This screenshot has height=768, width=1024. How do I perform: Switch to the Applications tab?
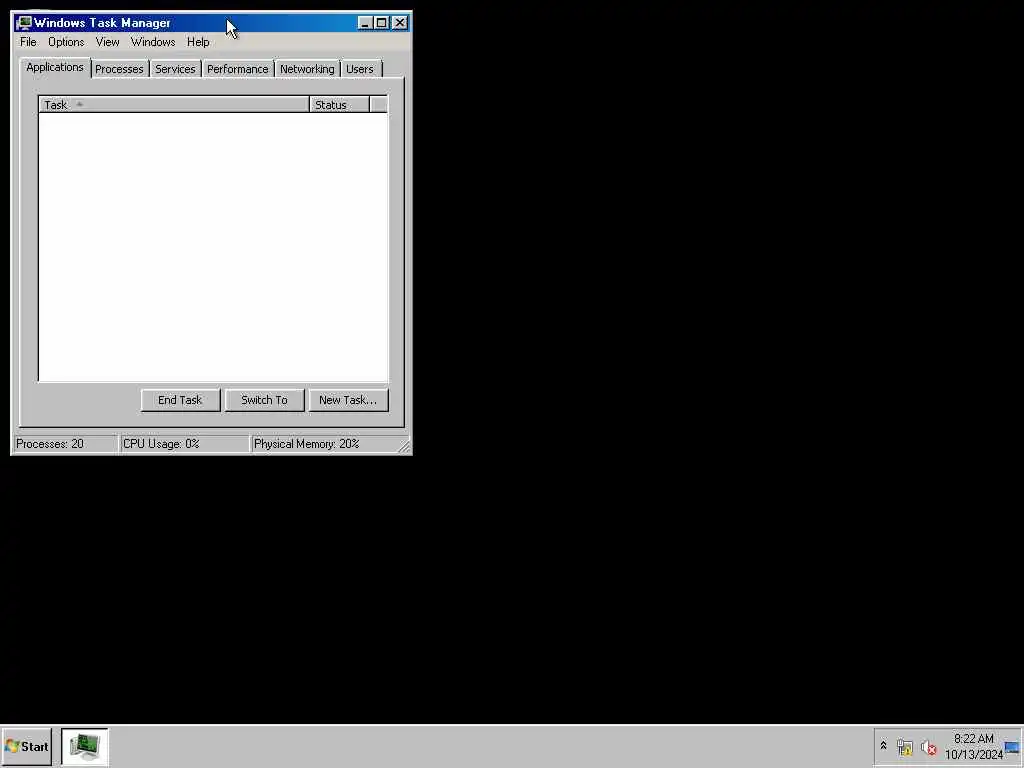coord(55,67)
